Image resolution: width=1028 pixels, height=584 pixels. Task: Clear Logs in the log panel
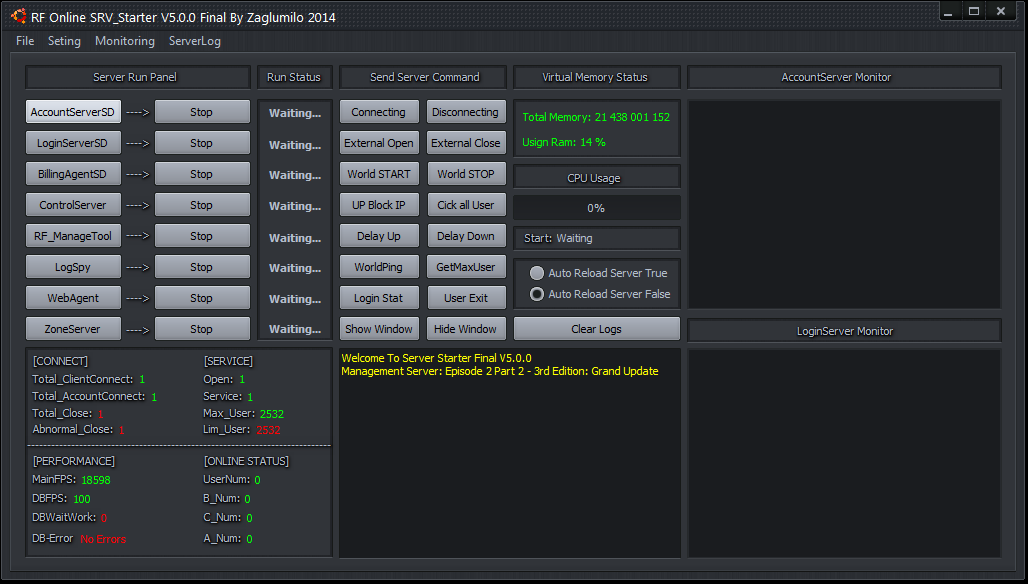(x=597, y=329)
